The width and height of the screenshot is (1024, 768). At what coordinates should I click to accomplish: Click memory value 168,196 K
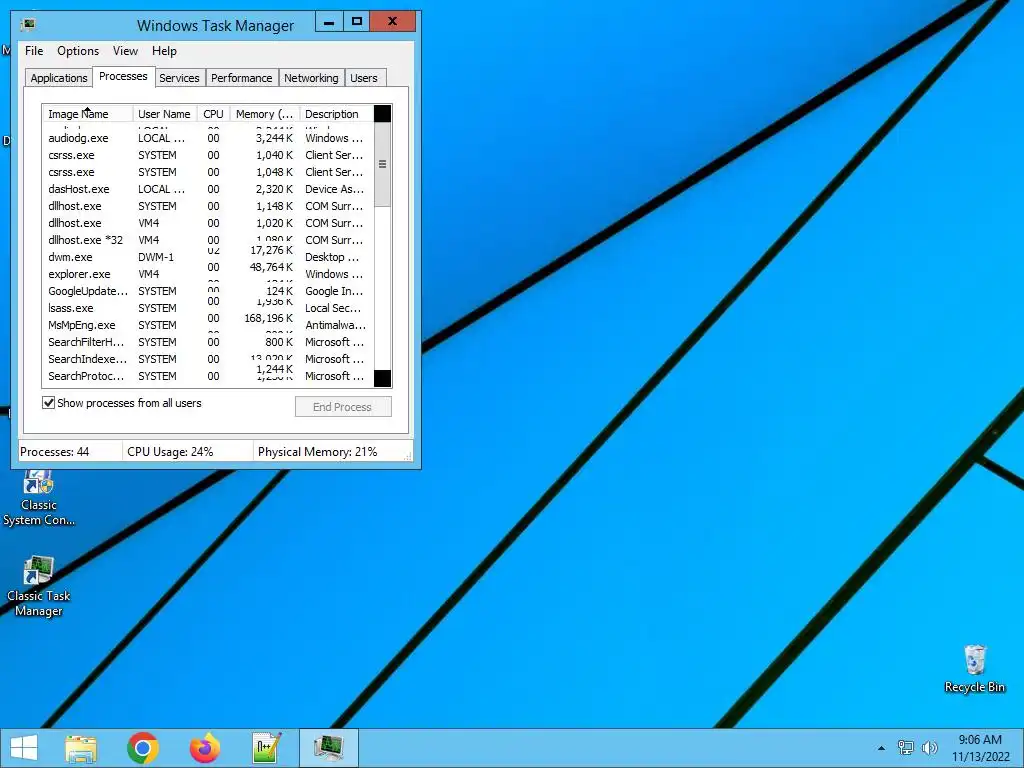tap(268, 318)
